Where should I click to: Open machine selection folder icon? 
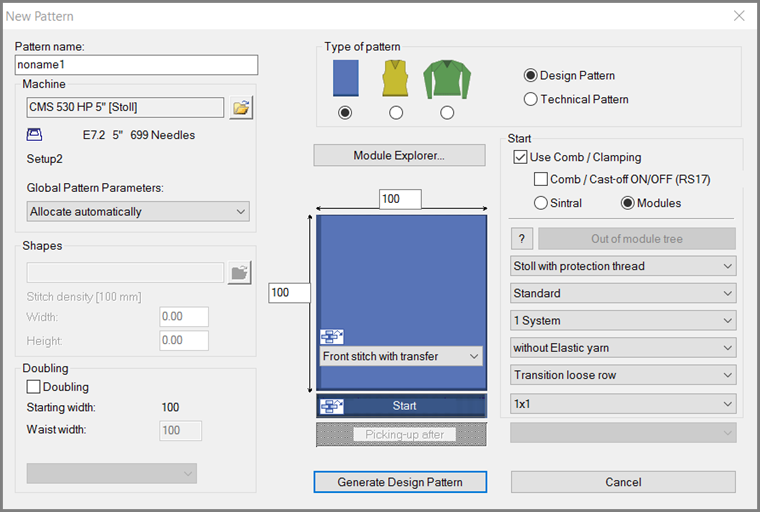(x=240, y=108)
